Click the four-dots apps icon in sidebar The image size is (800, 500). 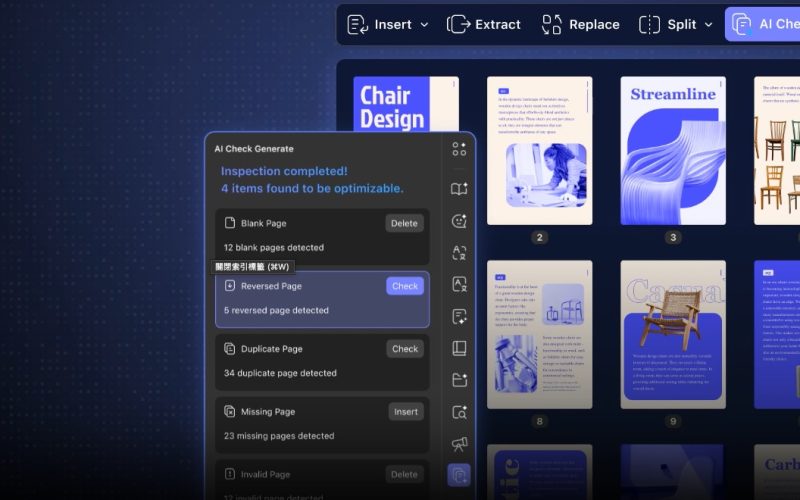459,149
